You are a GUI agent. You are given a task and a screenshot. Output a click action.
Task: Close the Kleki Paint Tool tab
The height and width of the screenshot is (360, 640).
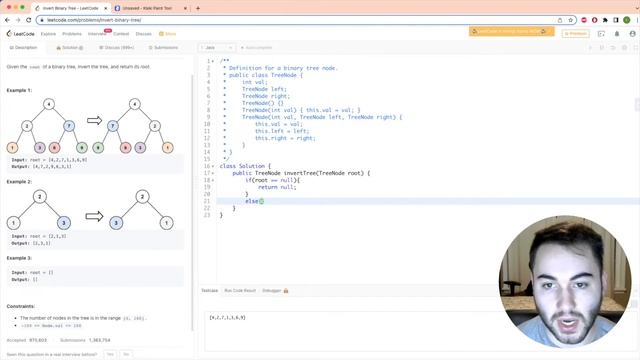click(x=185, y=8)
